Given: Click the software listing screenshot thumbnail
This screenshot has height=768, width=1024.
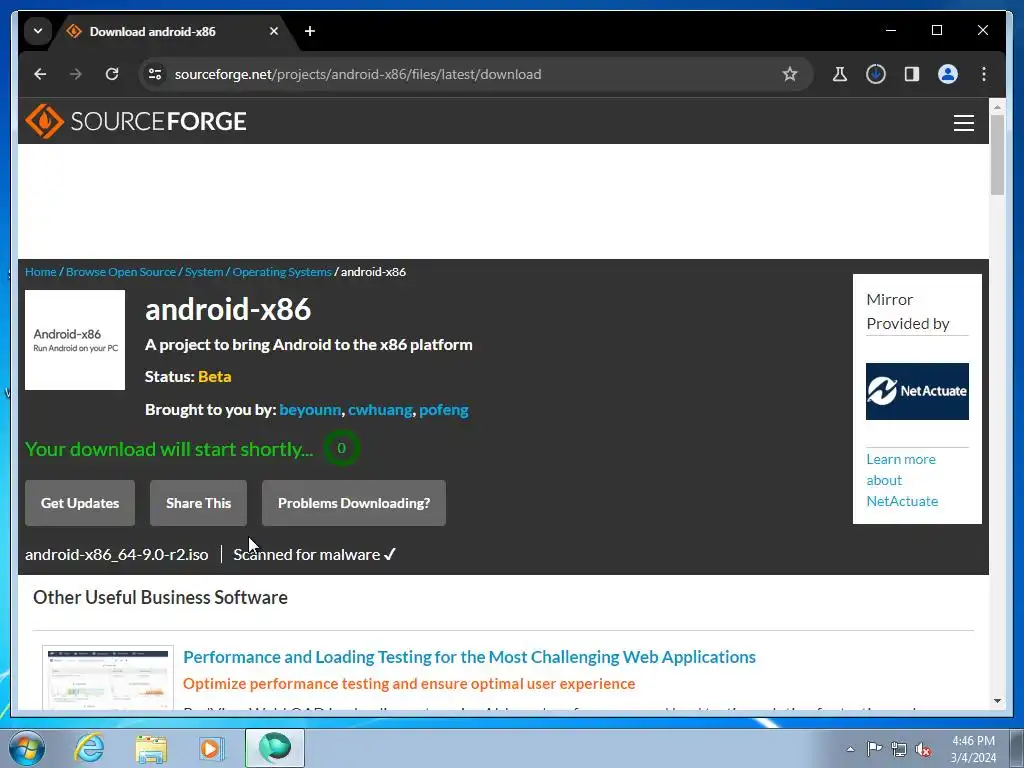Looking at the screenshot, I should [x=108, y=678].
